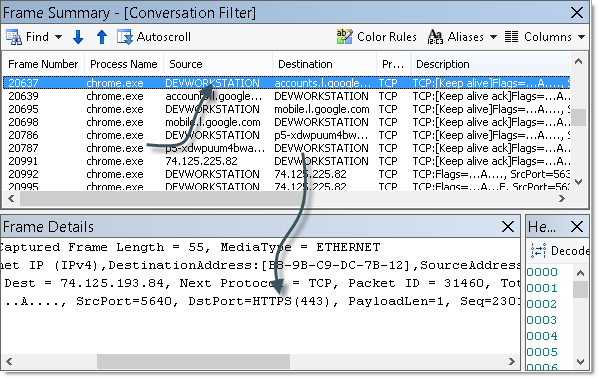Open the Find dropdown arrow
598x378 pixels.
[58, 37]
